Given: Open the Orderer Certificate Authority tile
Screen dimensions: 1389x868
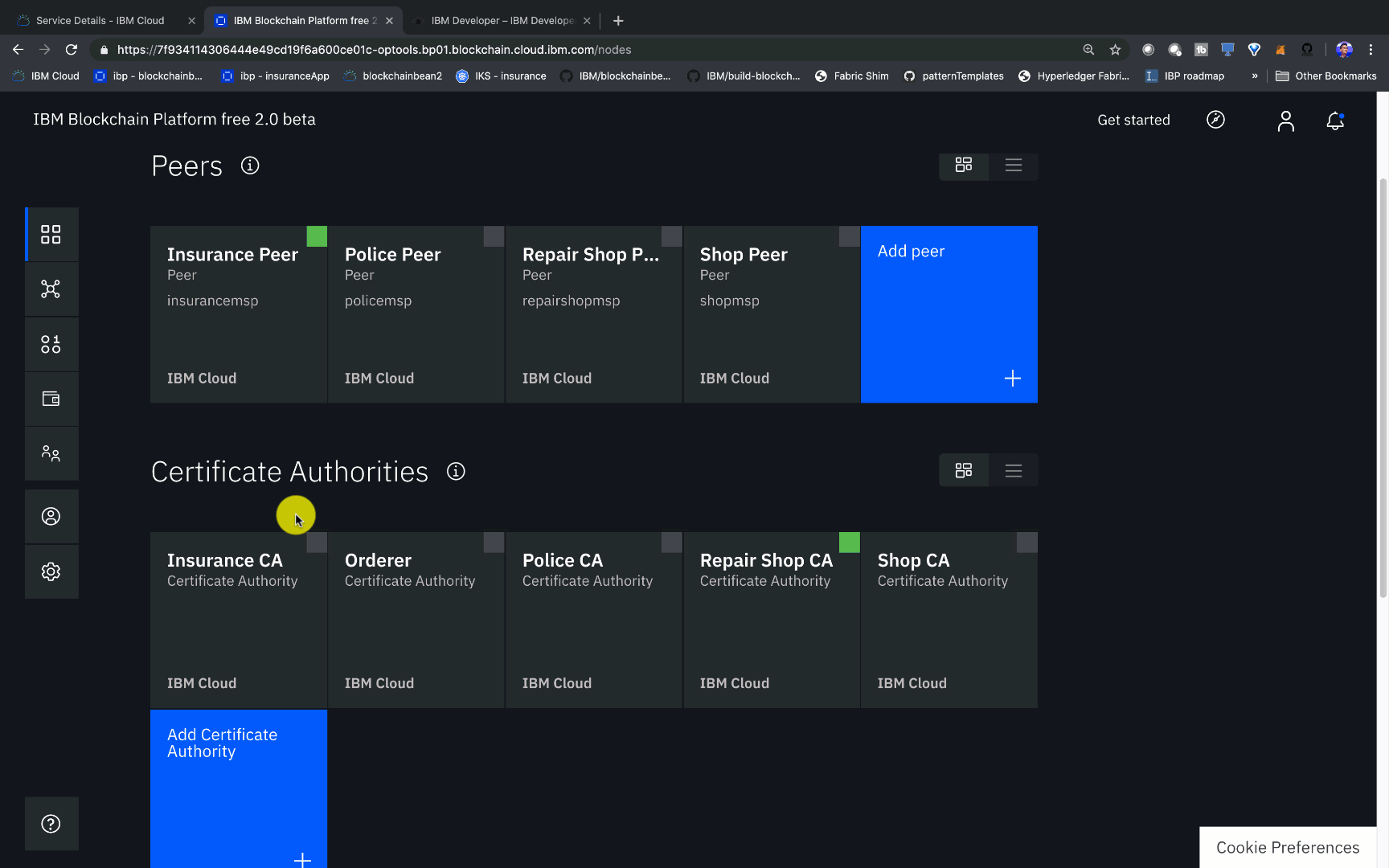Looking at the screenshot, I should click(416, 620).
